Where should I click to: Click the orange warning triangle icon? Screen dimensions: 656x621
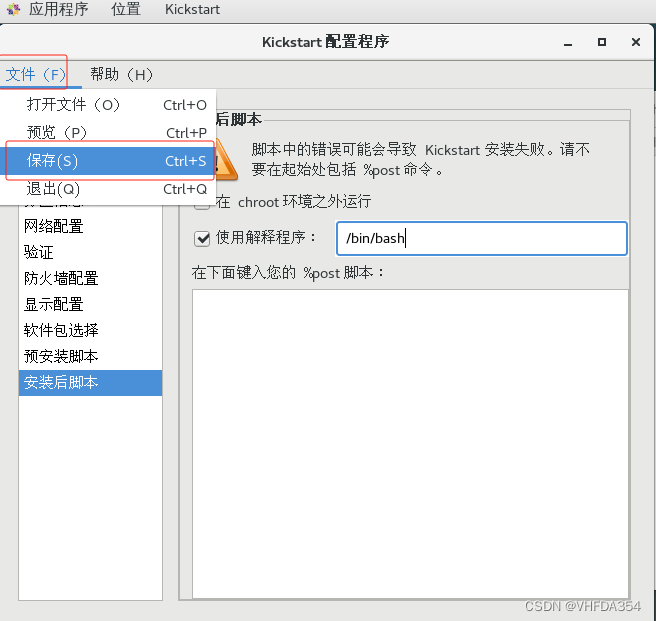point(226,161)
